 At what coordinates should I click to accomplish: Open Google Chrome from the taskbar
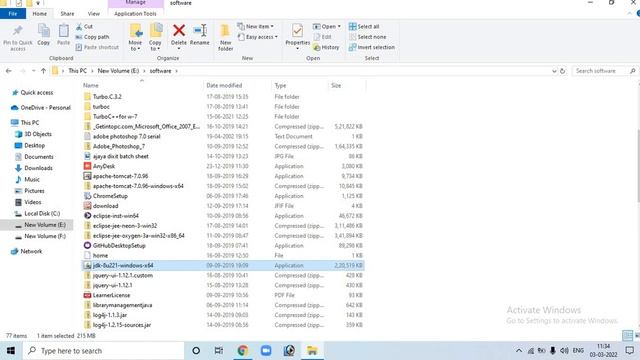[243, 351]
